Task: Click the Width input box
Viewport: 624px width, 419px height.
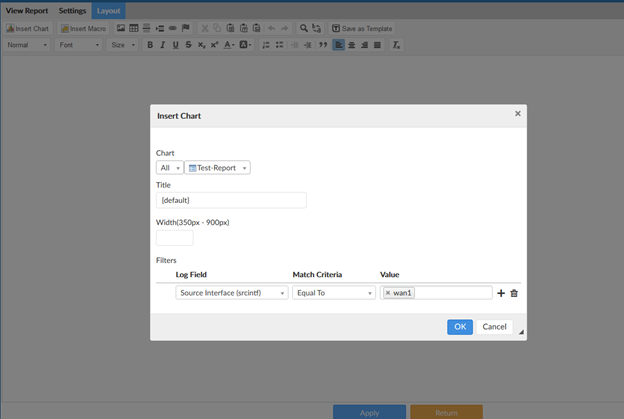Action: [175, 238]
